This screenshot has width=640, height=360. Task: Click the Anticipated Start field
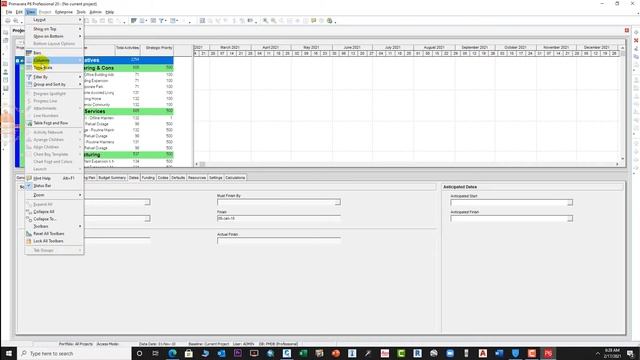[x=509, y=202]
